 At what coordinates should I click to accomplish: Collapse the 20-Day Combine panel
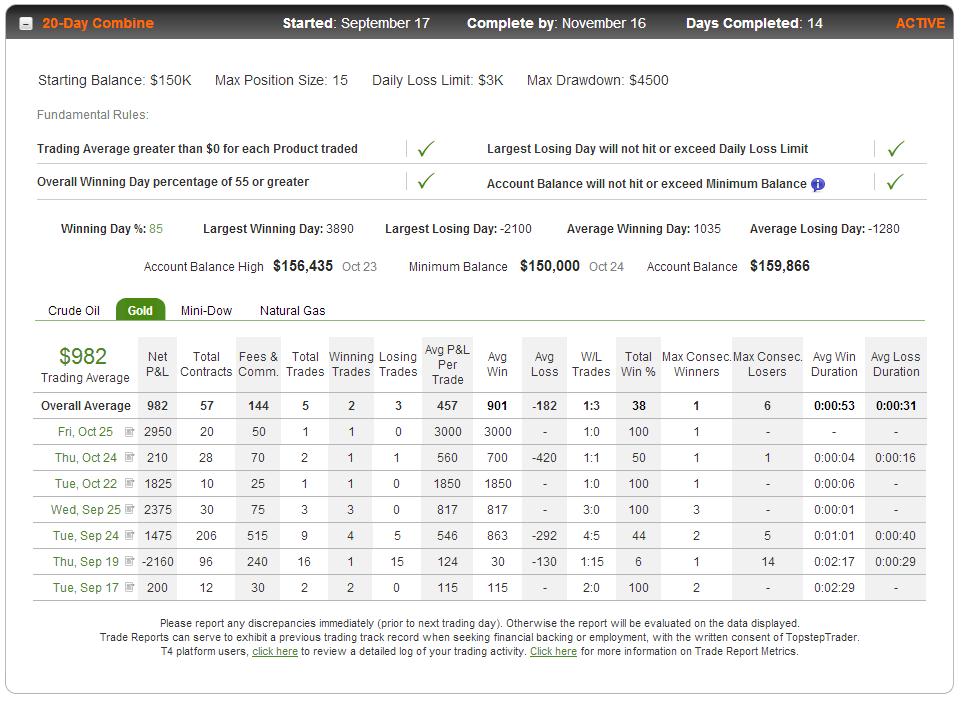[26, 24]
